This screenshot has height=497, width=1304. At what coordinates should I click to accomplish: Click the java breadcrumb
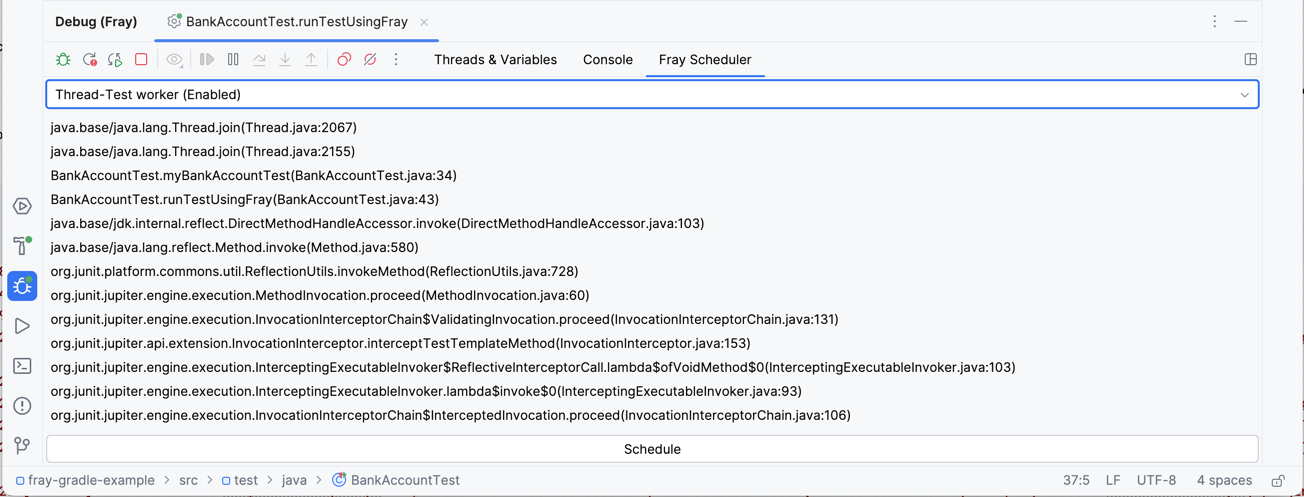[294, 480]
